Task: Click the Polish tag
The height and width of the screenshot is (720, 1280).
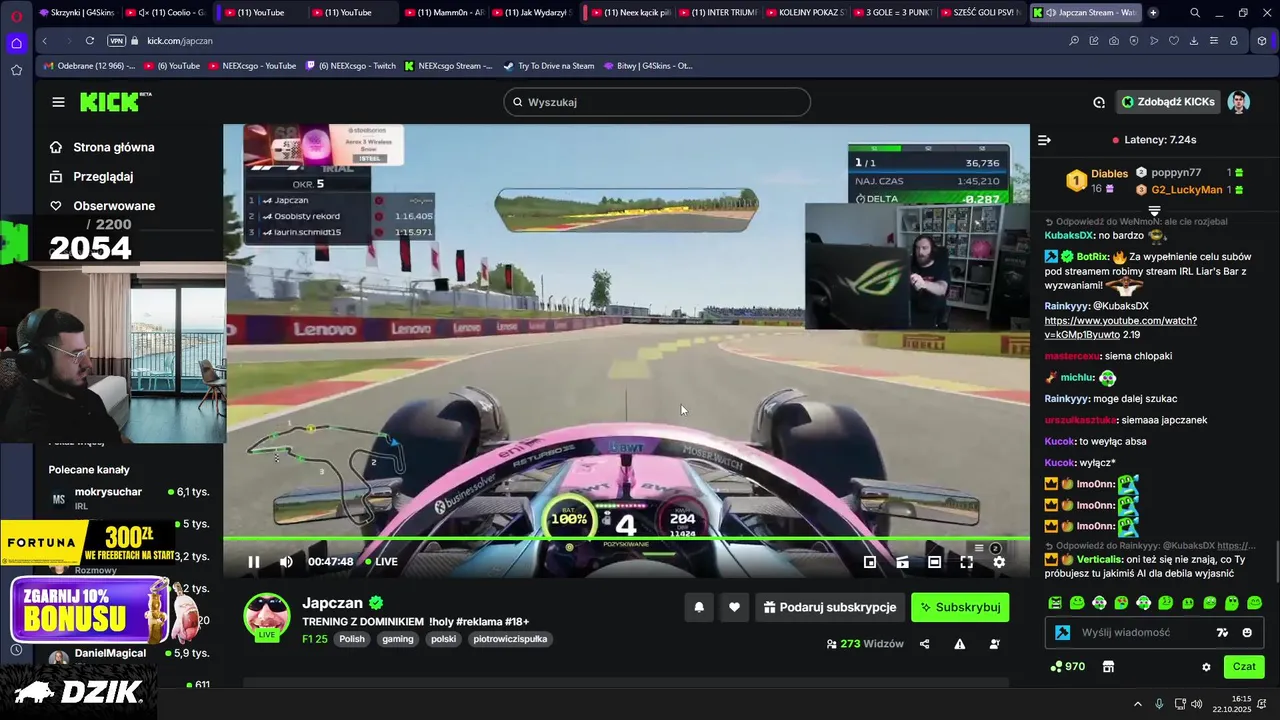Action: pyautogui.click(x=352, y=639)
